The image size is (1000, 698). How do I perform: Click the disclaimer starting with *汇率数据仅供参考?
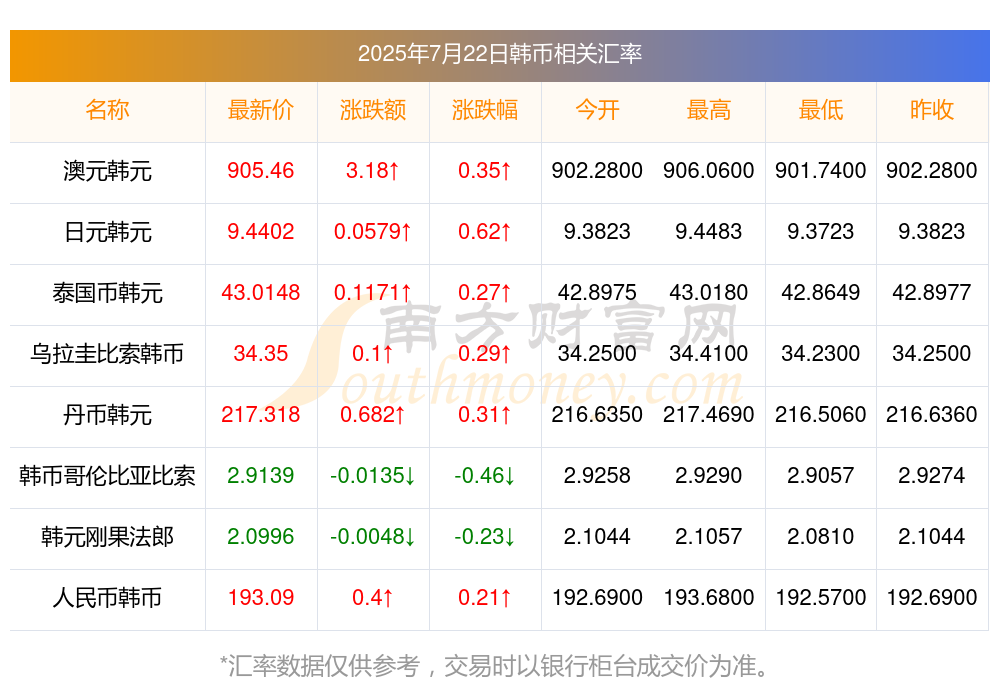click(494, 666)
